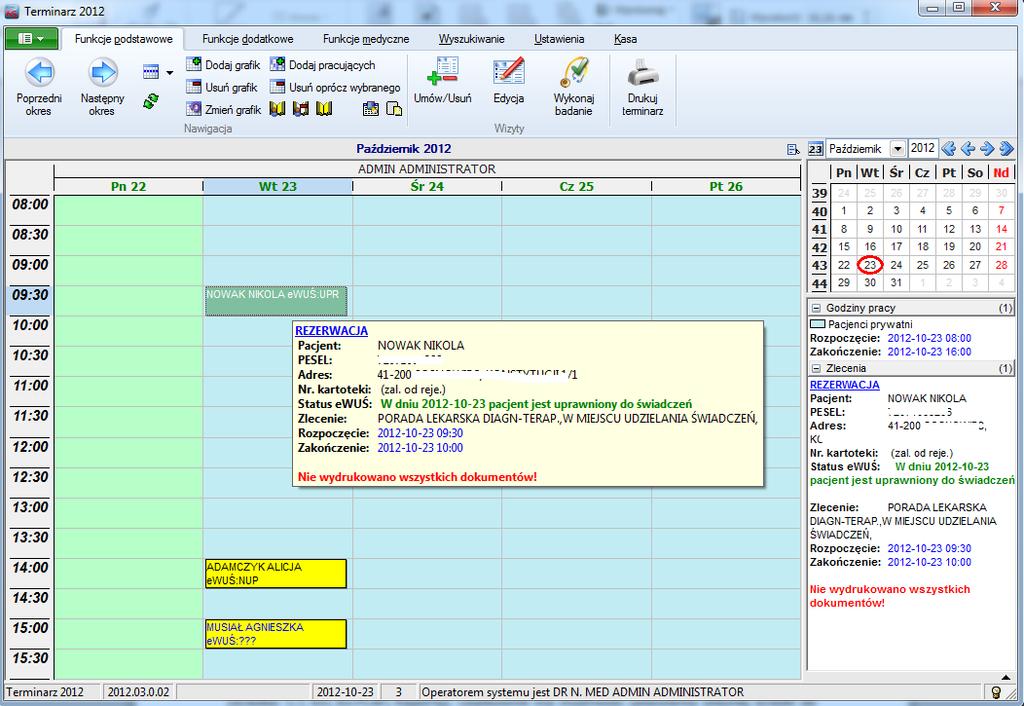
Task: Switch to Funkcje podstawowe tab
Action: pos(123,39)
